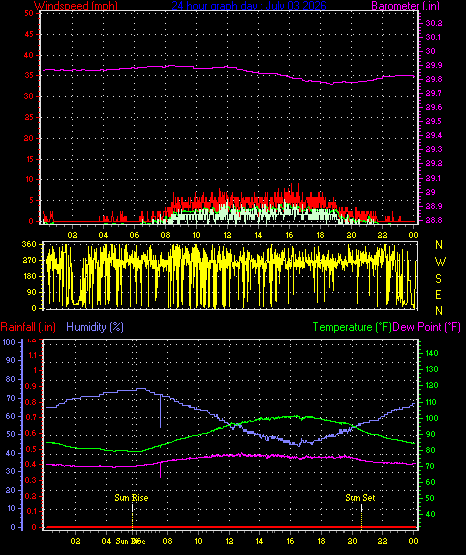Image resolution: width=466 pixels, height=555 pixels.
Task: Click the "Sun Set" label
Action: (360, 498)
